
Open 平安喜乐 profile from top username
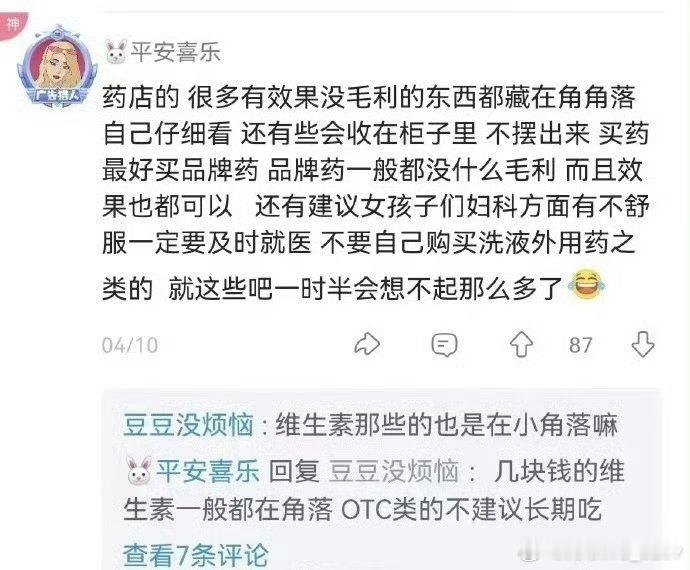pos(176,52)
